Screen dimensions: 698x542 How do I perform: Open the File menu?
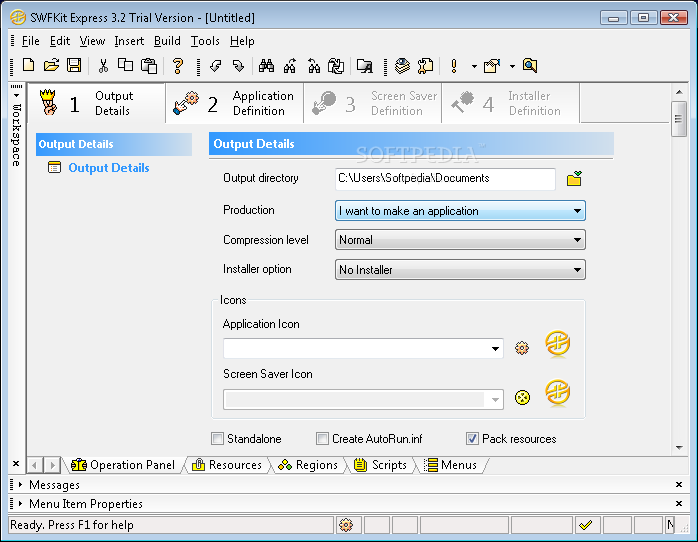coord(31,41)
